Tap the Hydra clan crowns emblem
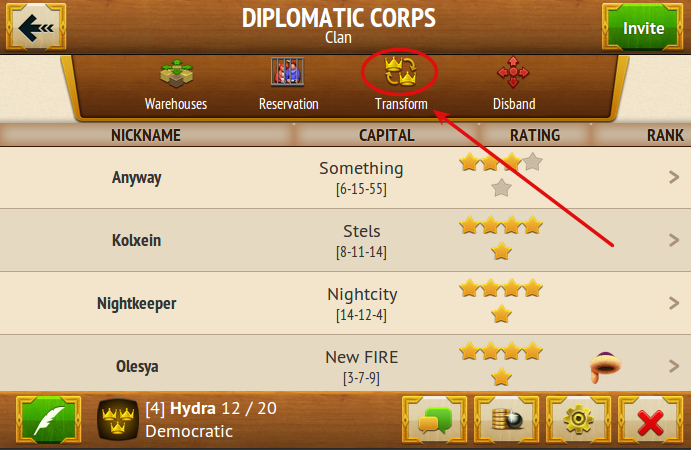The width and height of the screenshot is (691, 450). click(118, 420)
